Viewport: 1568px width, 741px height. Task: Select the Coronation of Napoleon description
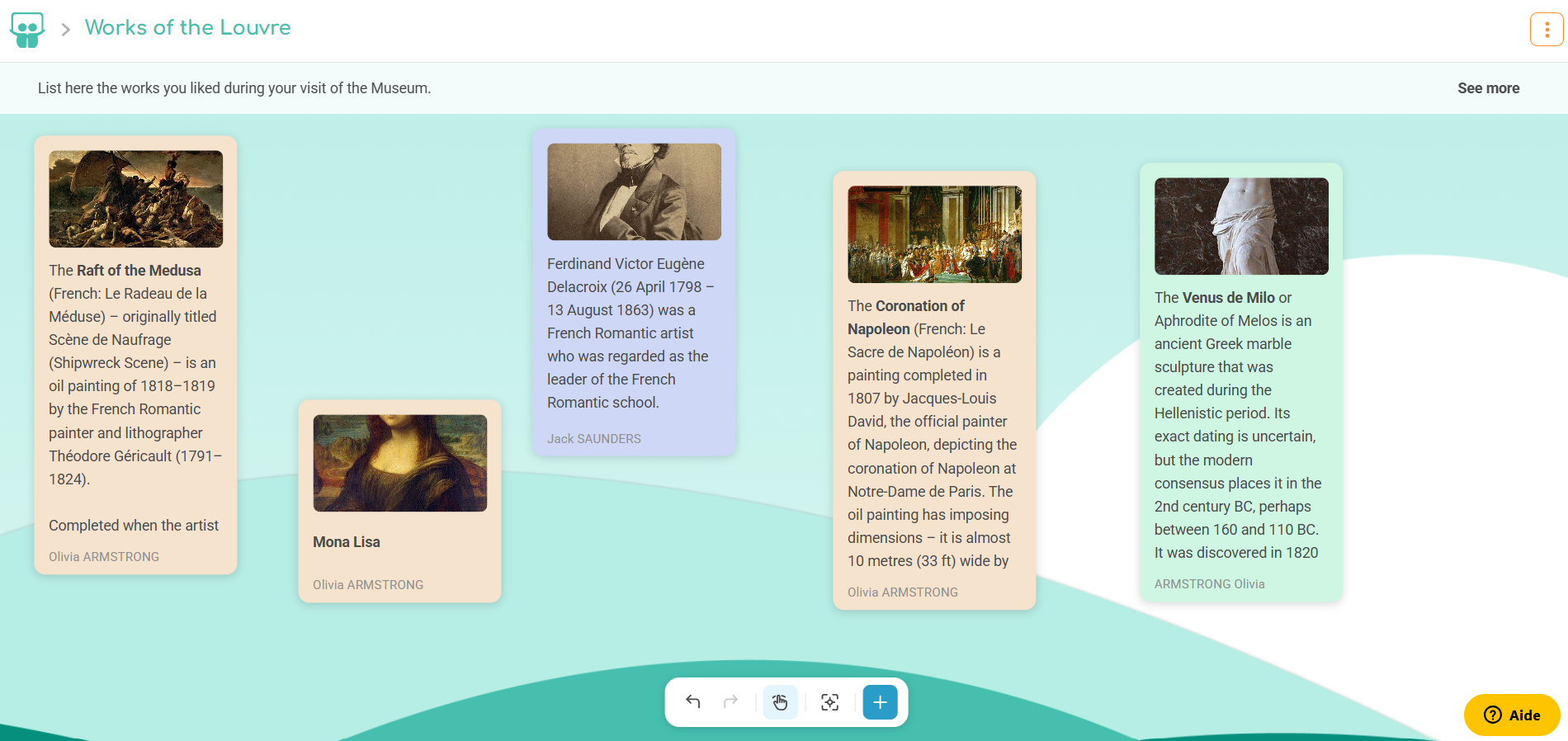[933, 433]
